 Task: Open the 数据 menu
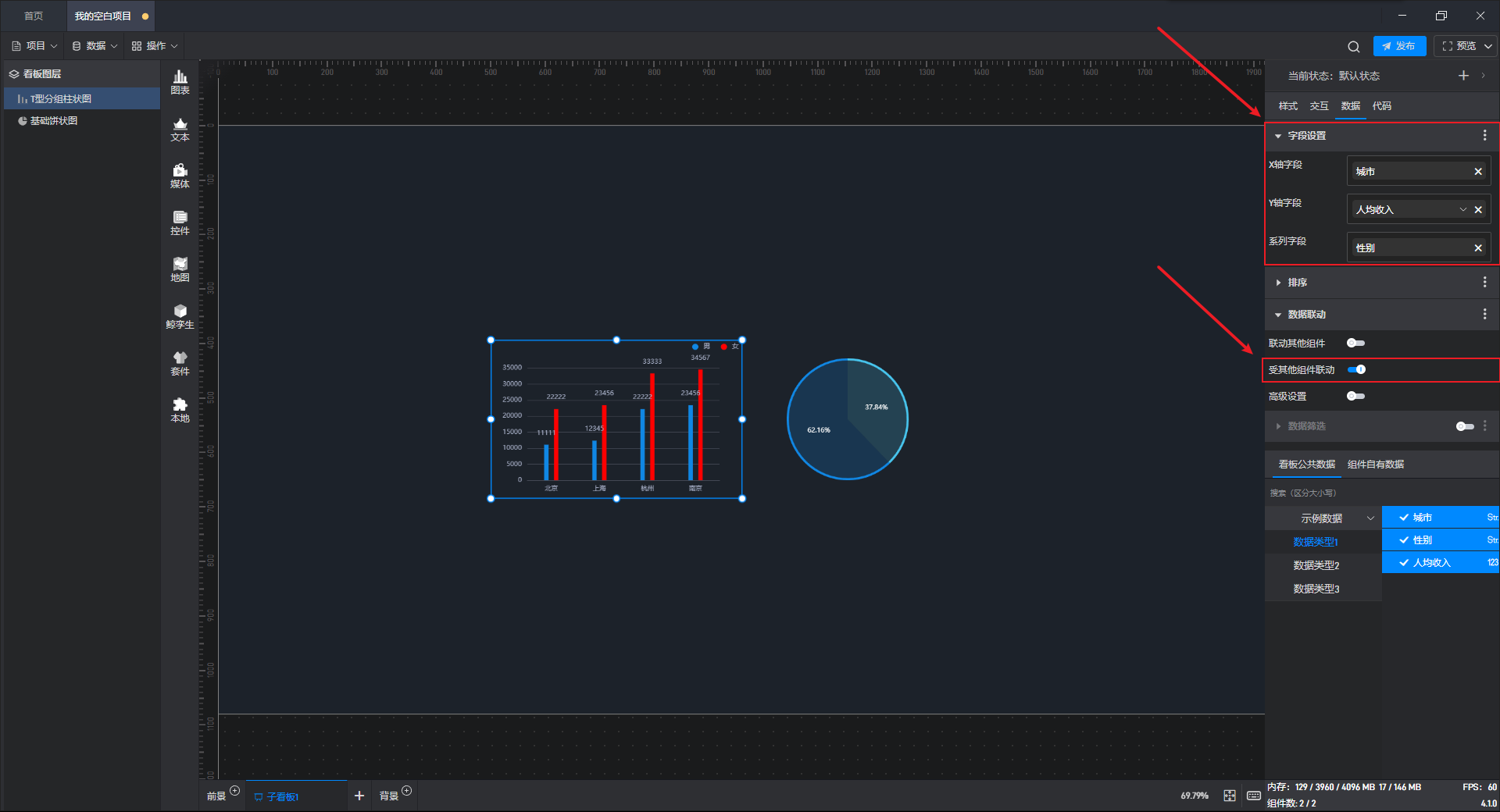pos(95,46)
